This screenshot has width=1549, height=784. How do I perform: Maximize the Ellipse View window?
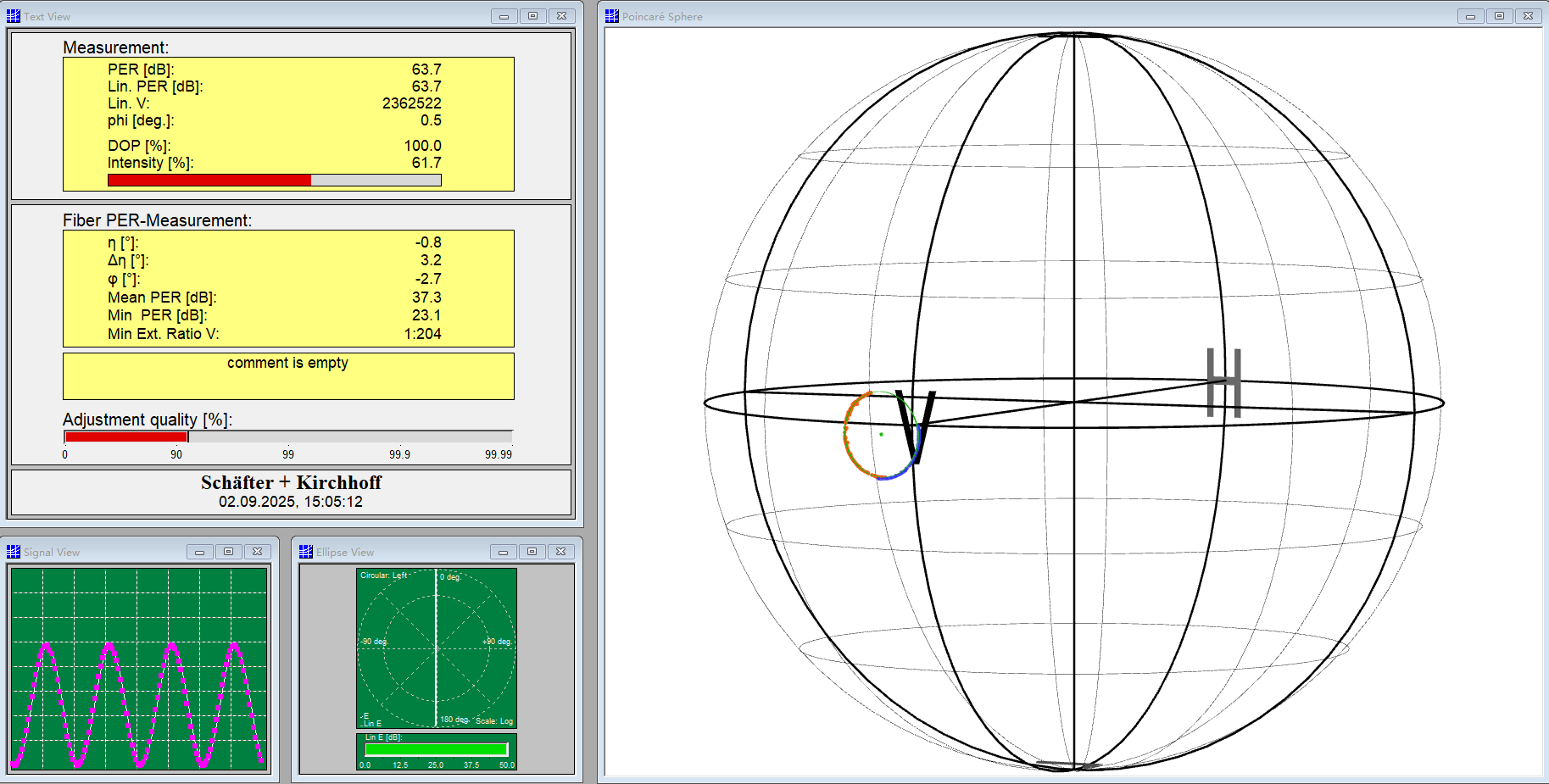[532, 552]
